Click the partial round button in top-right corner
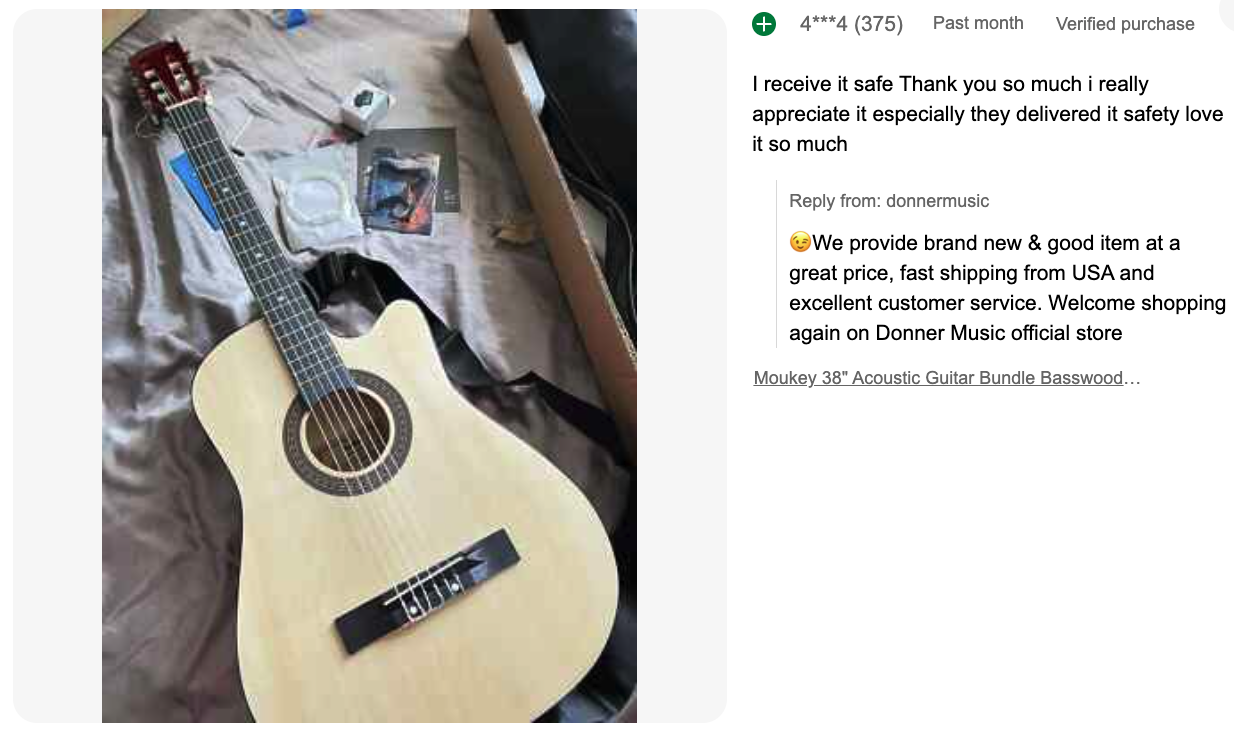 pos(1228,10)
